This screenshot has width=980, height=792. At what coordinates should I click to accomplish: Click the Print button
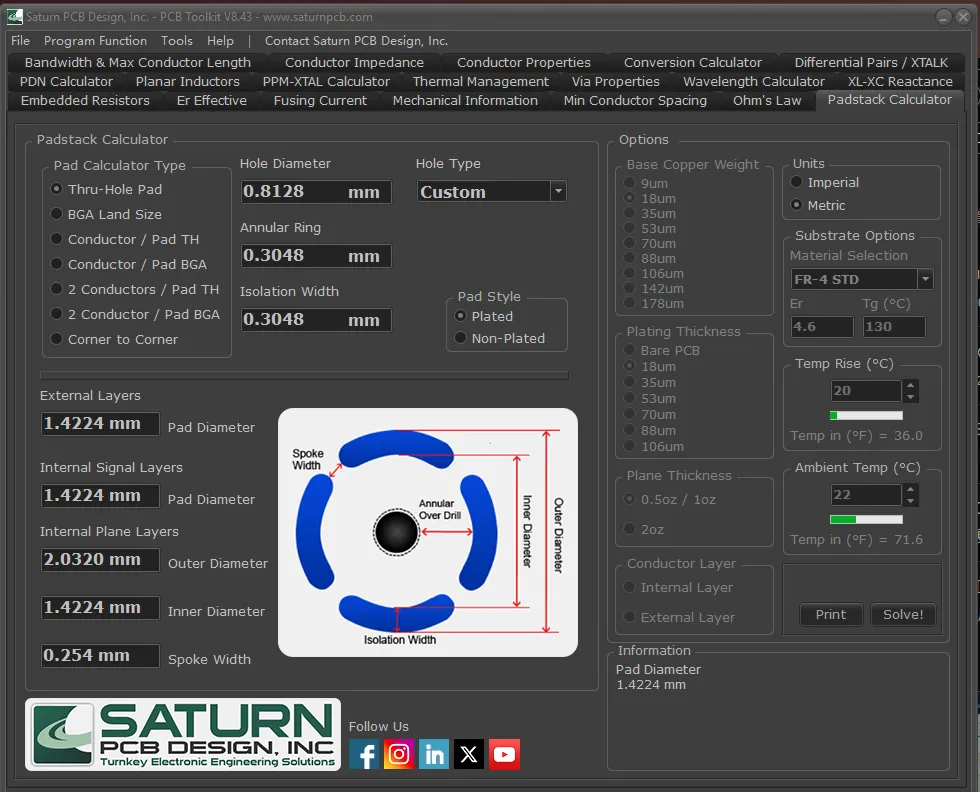(x=831, y=614)
